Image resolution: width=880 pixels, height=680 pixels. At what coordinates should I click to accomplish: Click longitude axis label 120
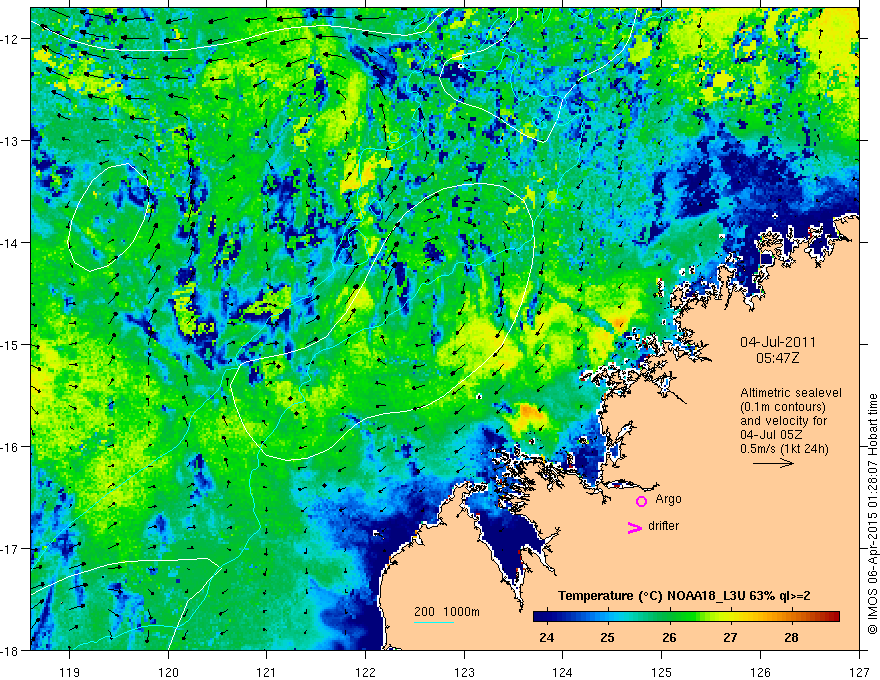tap(168, 672)
